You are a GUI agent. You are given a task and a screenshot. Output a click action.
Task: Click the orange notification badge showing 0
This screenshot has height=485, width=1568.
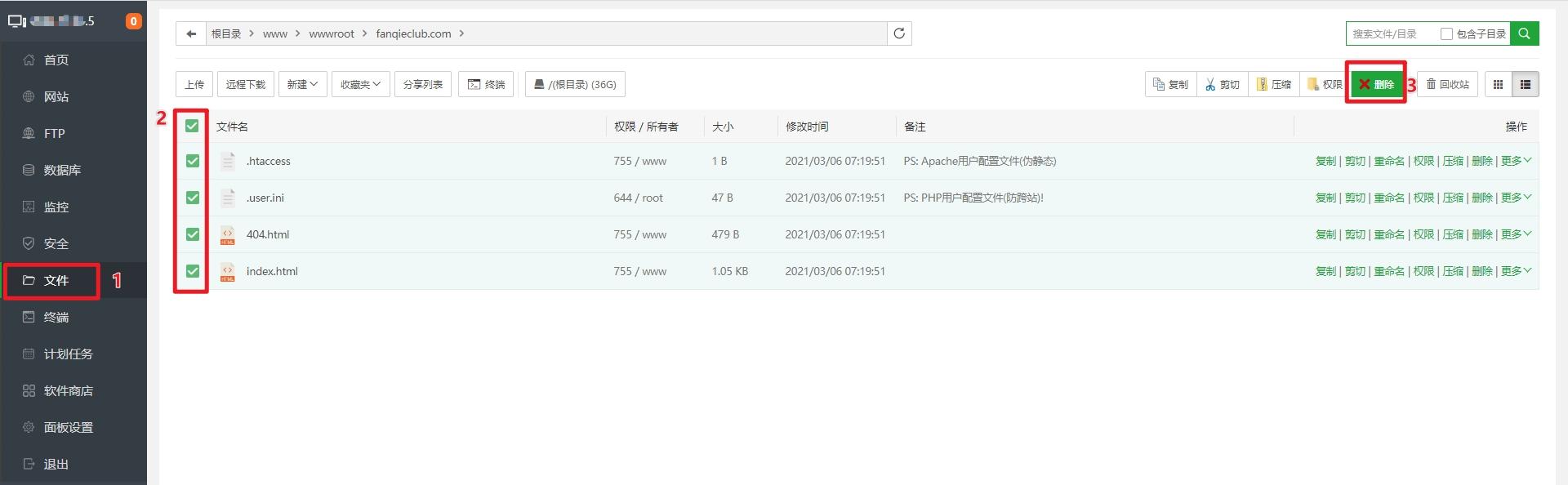[134, 21]
